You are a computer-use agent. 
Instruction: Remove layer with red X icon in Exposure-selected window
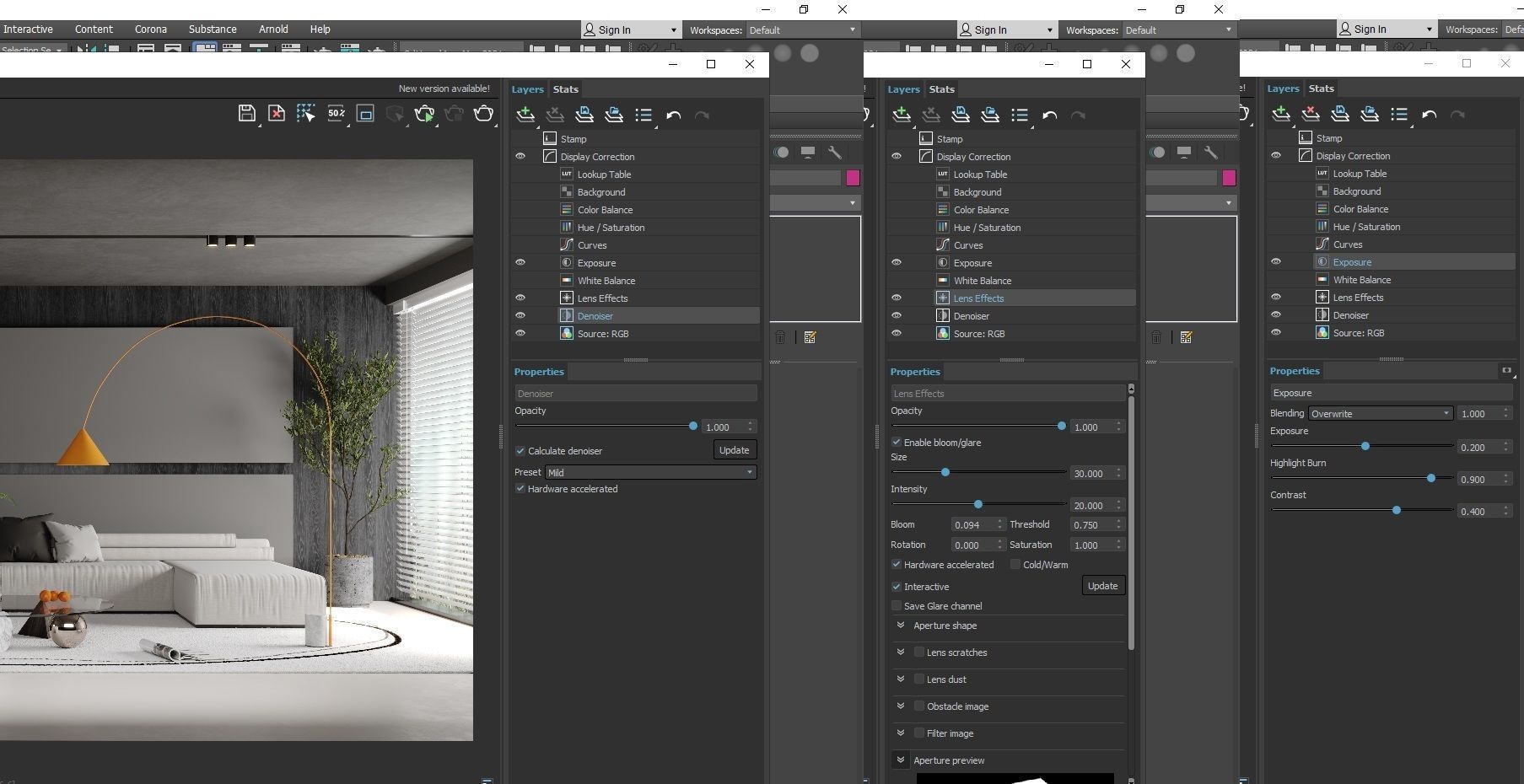(x=1310, y=114)
